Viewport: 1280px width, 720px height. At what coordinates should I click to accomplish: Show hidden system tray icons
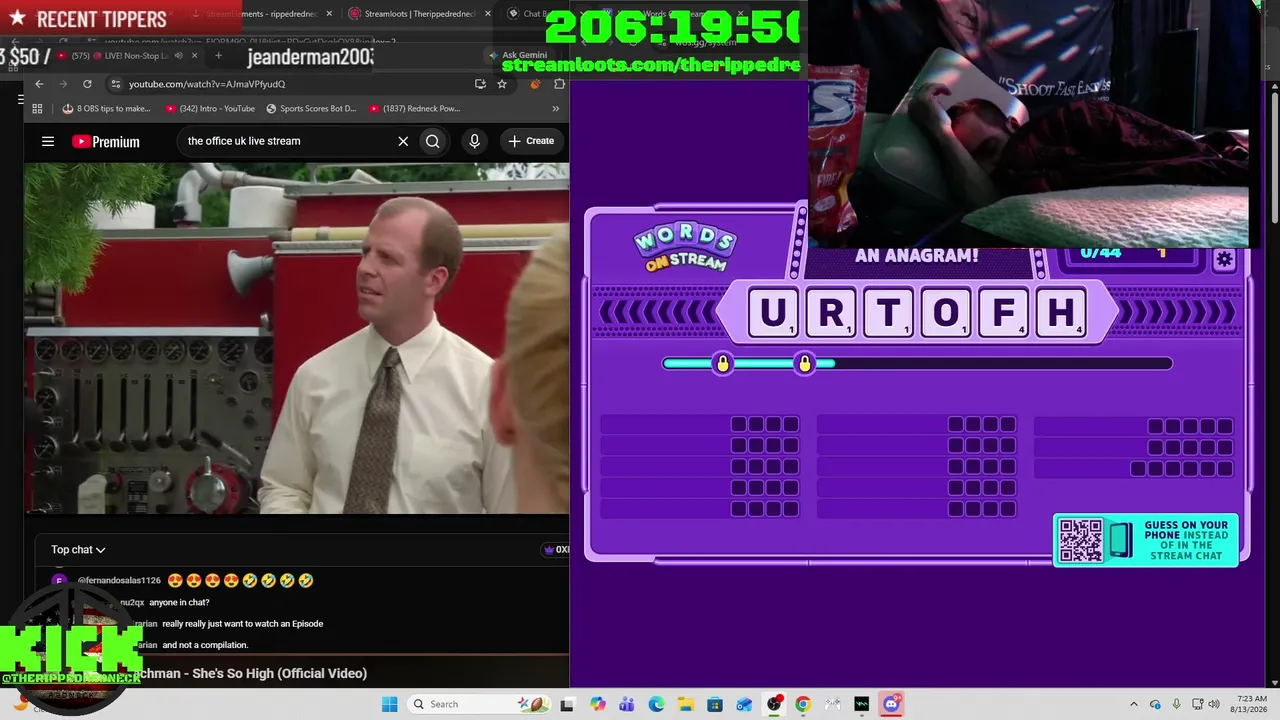tap(1133, 704)
